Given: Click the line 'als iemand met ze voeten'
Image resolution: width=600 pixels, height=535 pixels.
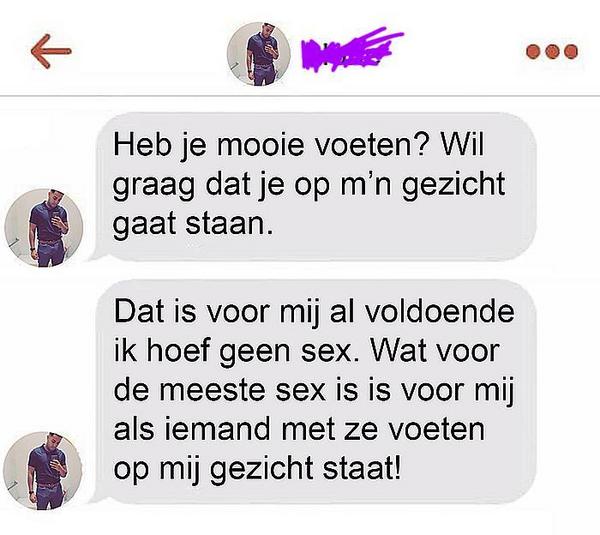Looking at the screenshot, I should (x=299, y=429).
